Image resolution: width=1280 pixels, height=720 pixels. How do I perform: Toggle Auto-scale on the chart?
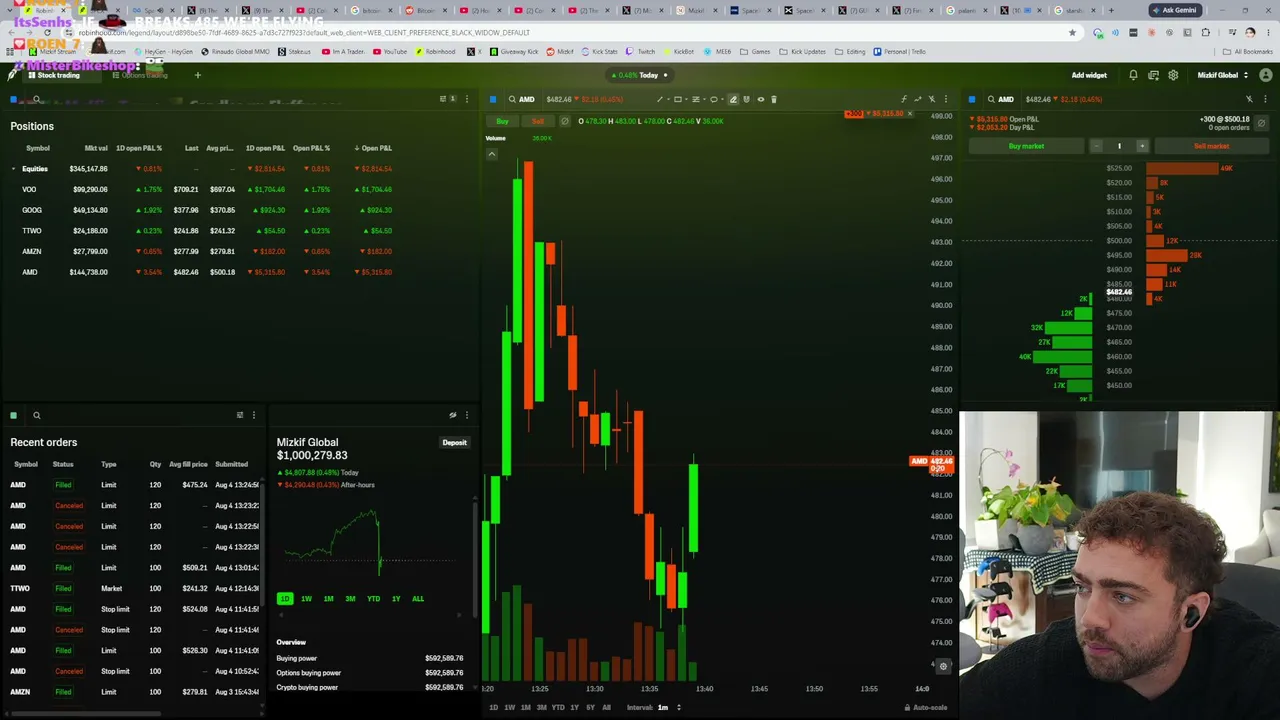[x=925, y=707]
